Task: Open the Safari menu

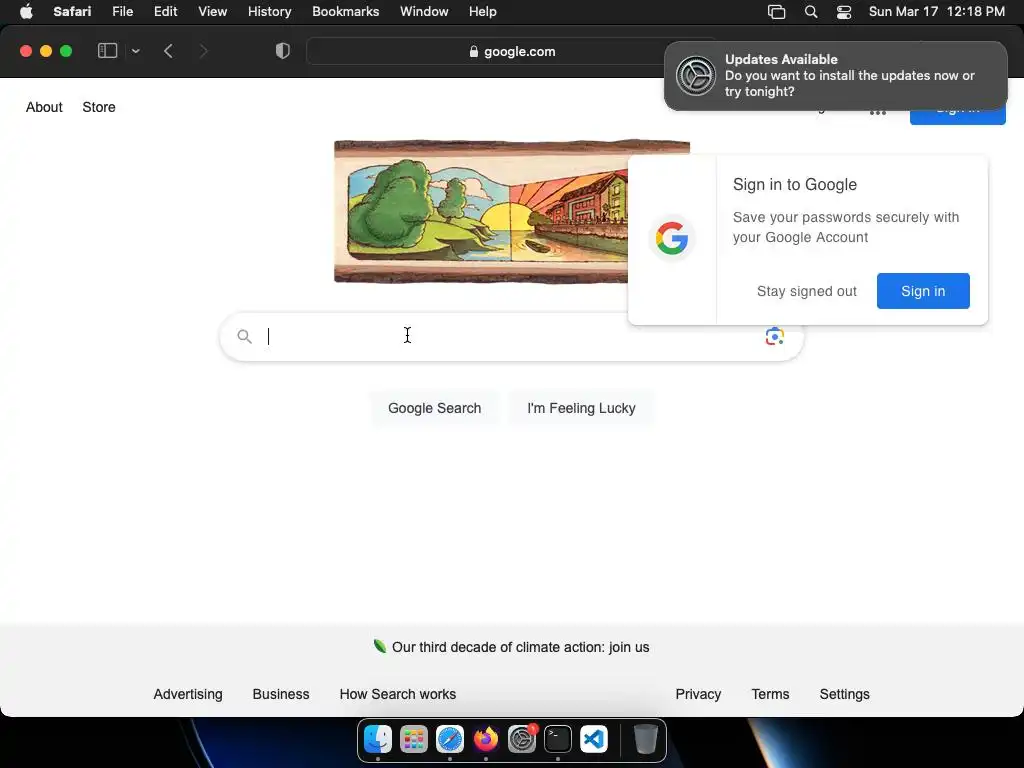Action: click(x=72, y=12)
